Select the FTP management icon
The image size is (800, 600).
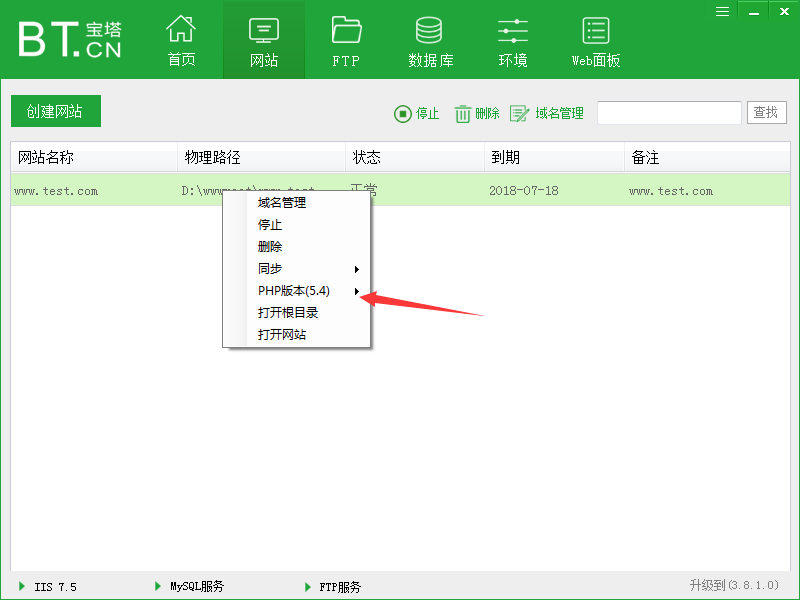pyautogui.click(x=345, y=38)
